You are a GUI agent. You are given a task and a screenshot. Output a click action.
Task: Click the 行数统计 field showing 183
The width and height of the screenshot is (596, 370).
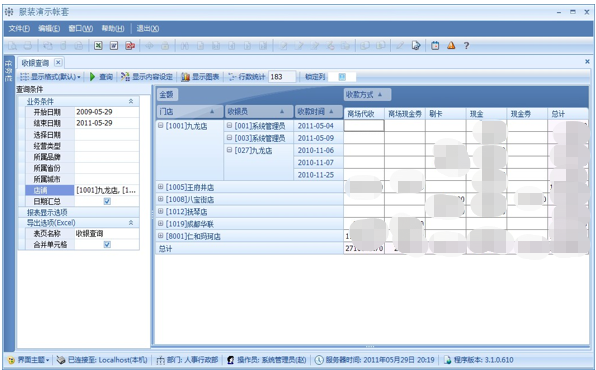coord(282,77)
